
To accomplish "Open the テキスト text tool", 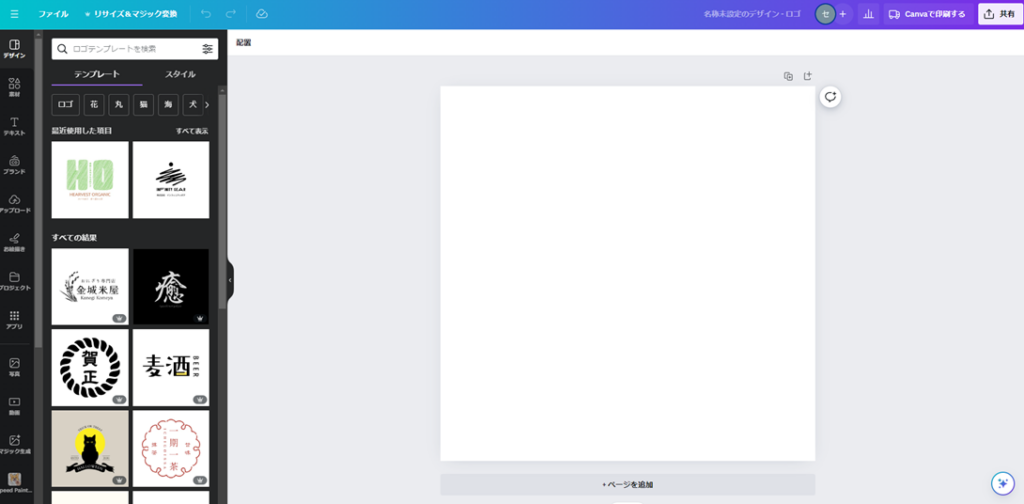I will click(14, 126).
